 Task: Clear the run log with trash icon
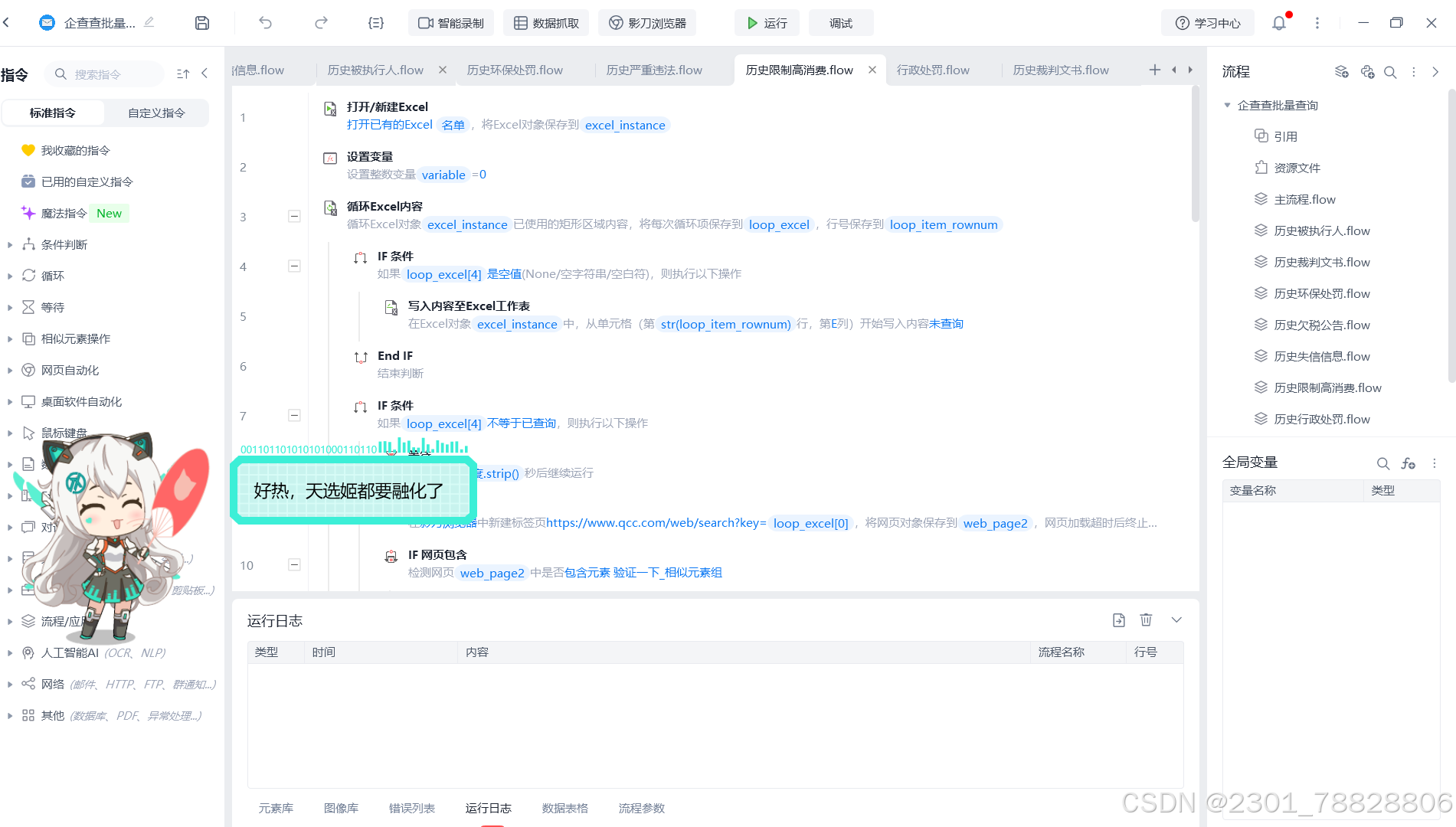pyautogui.click(x=1146, y=620)
